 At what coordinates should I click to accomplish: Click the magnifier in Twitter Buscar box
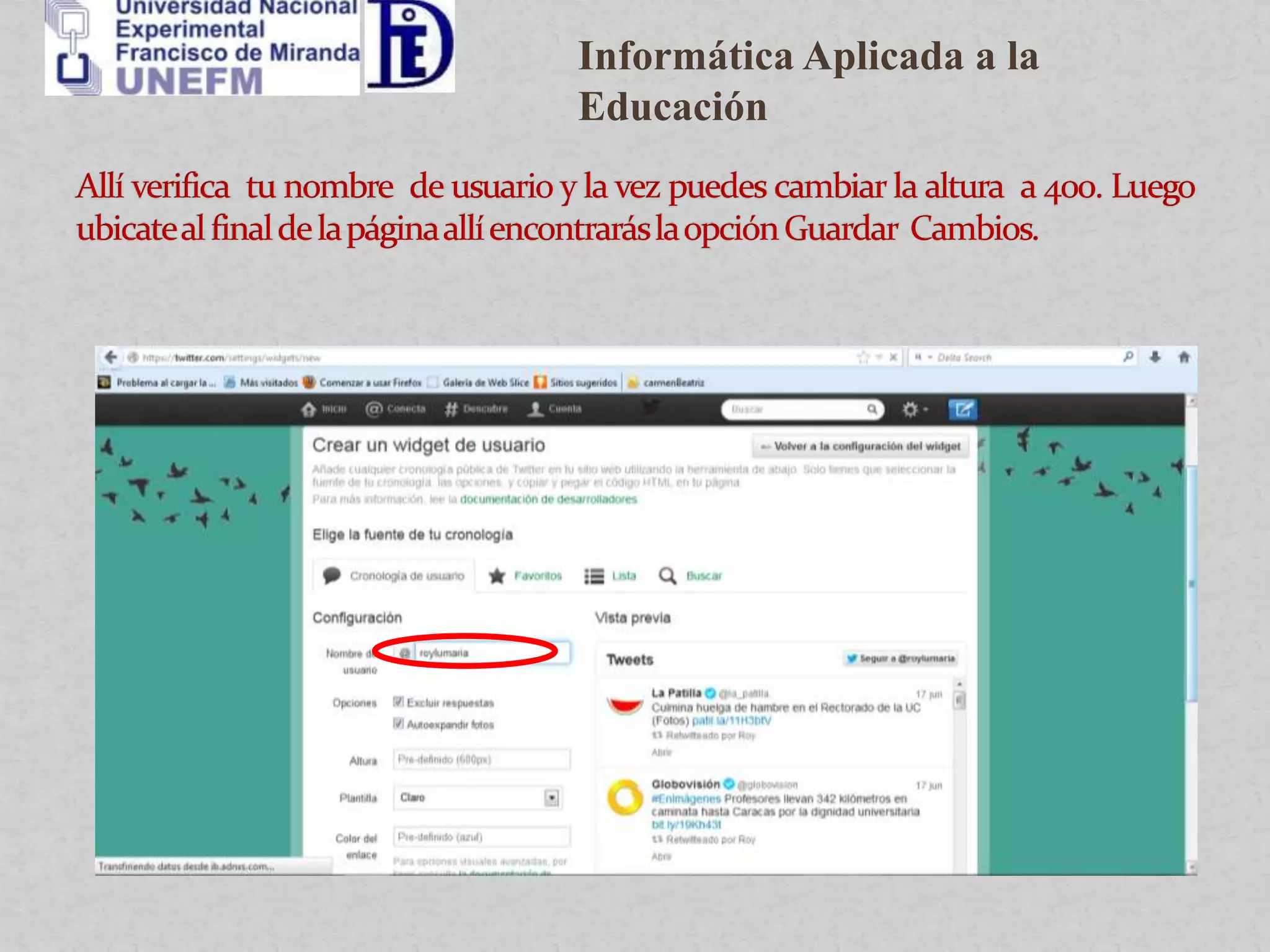click(872, 409)
